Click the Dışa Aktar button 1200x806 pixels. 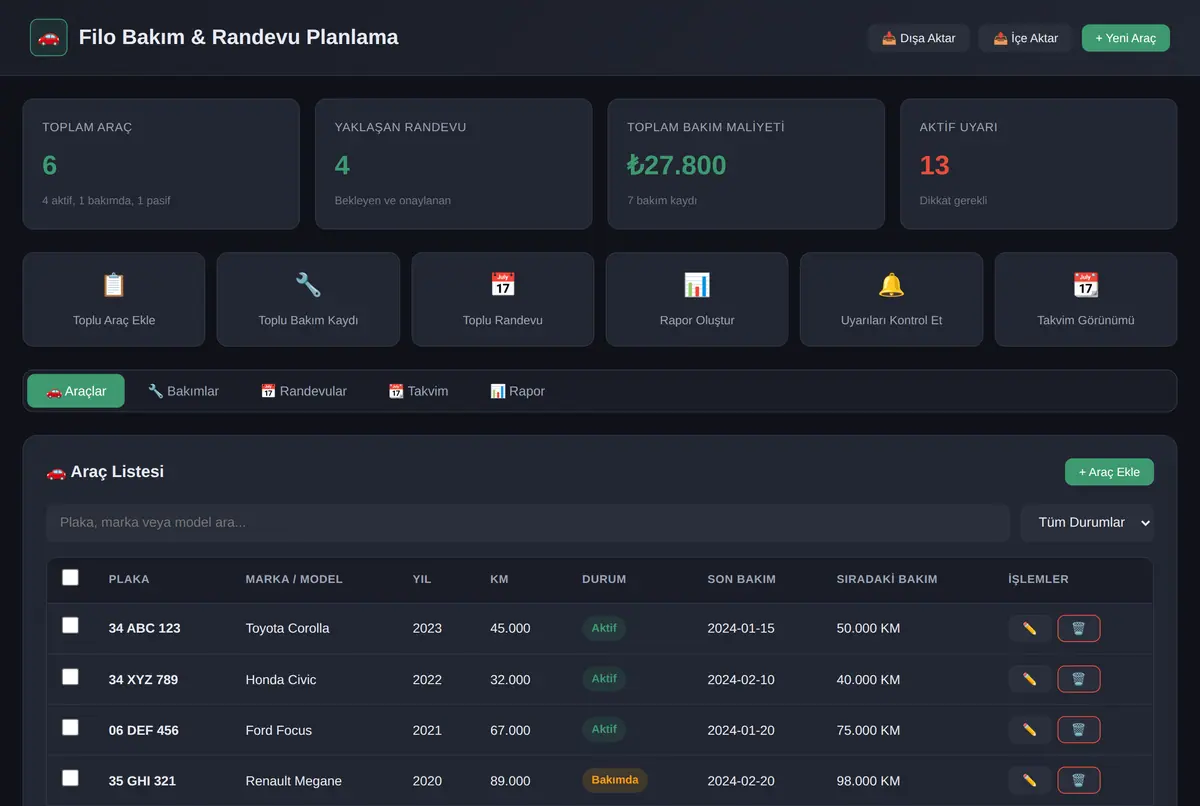[x=919, y=38]
